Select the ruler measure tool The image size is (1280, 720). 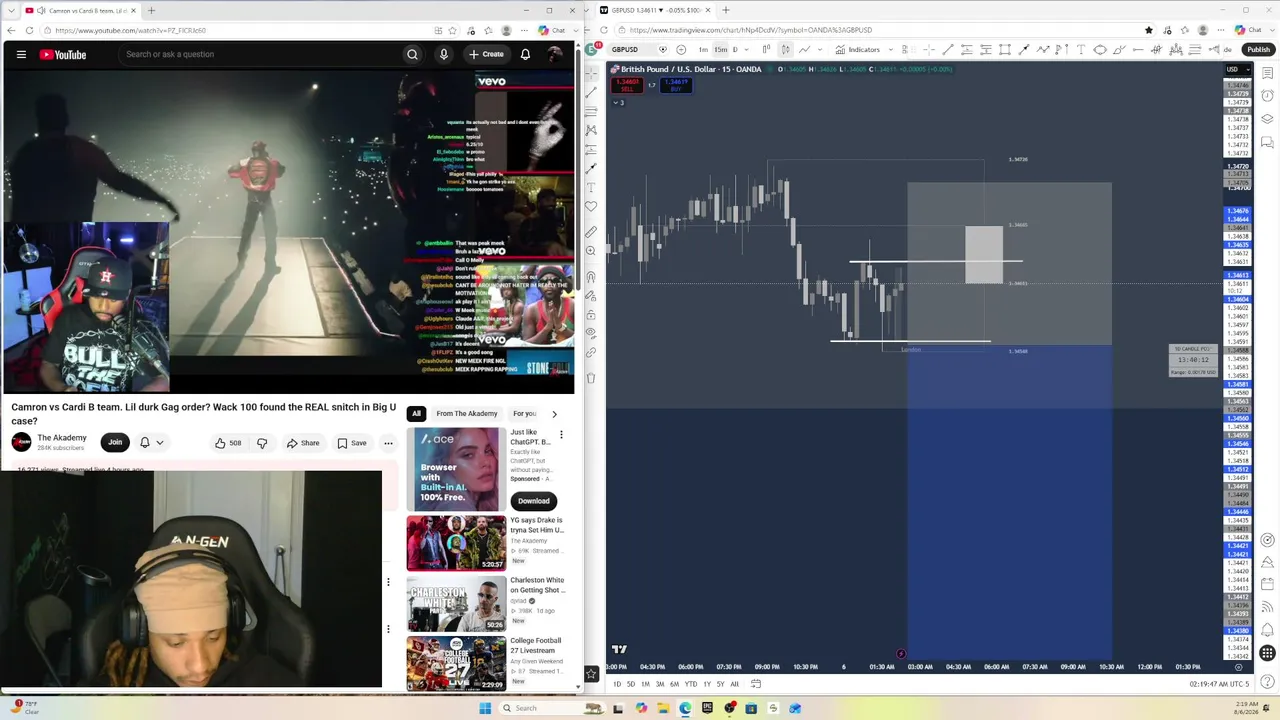591,231
